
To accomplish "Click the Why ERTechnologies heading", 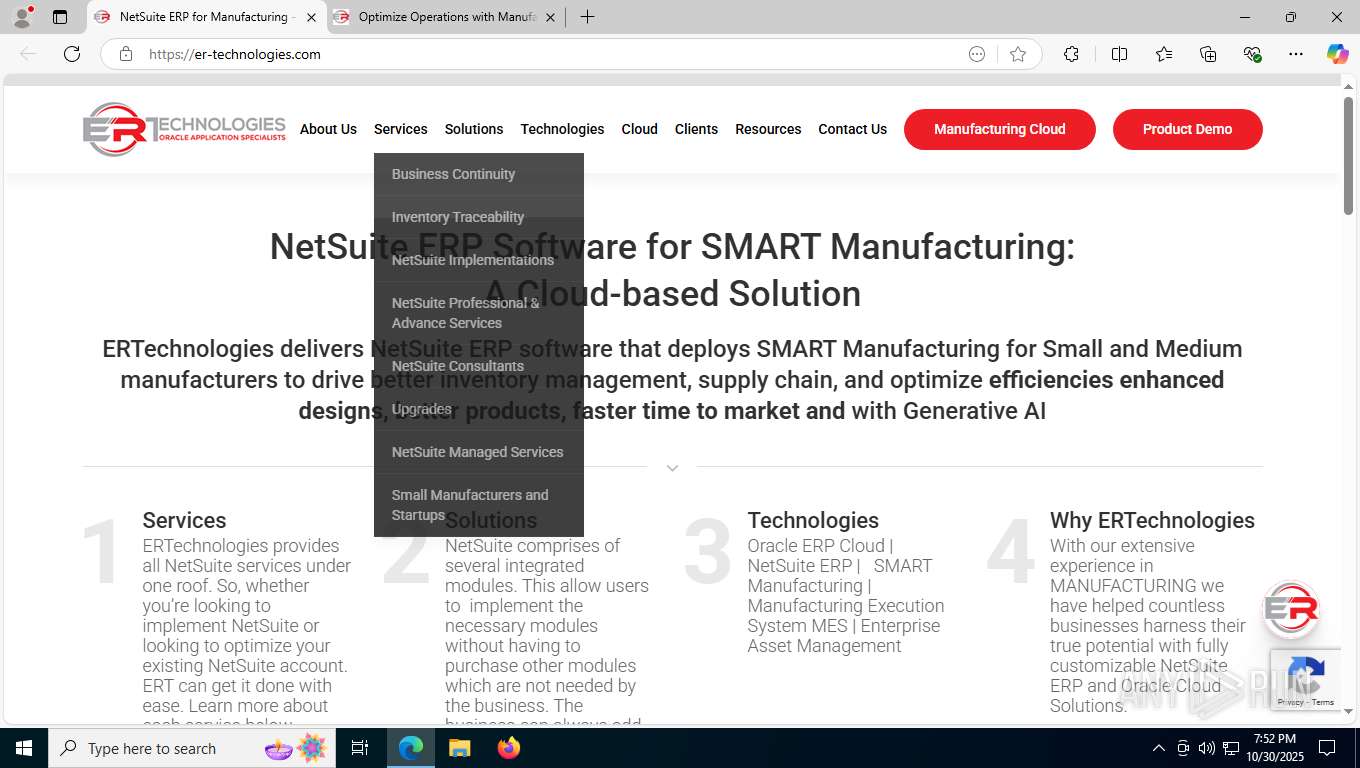I will (x=1152, y=520).
